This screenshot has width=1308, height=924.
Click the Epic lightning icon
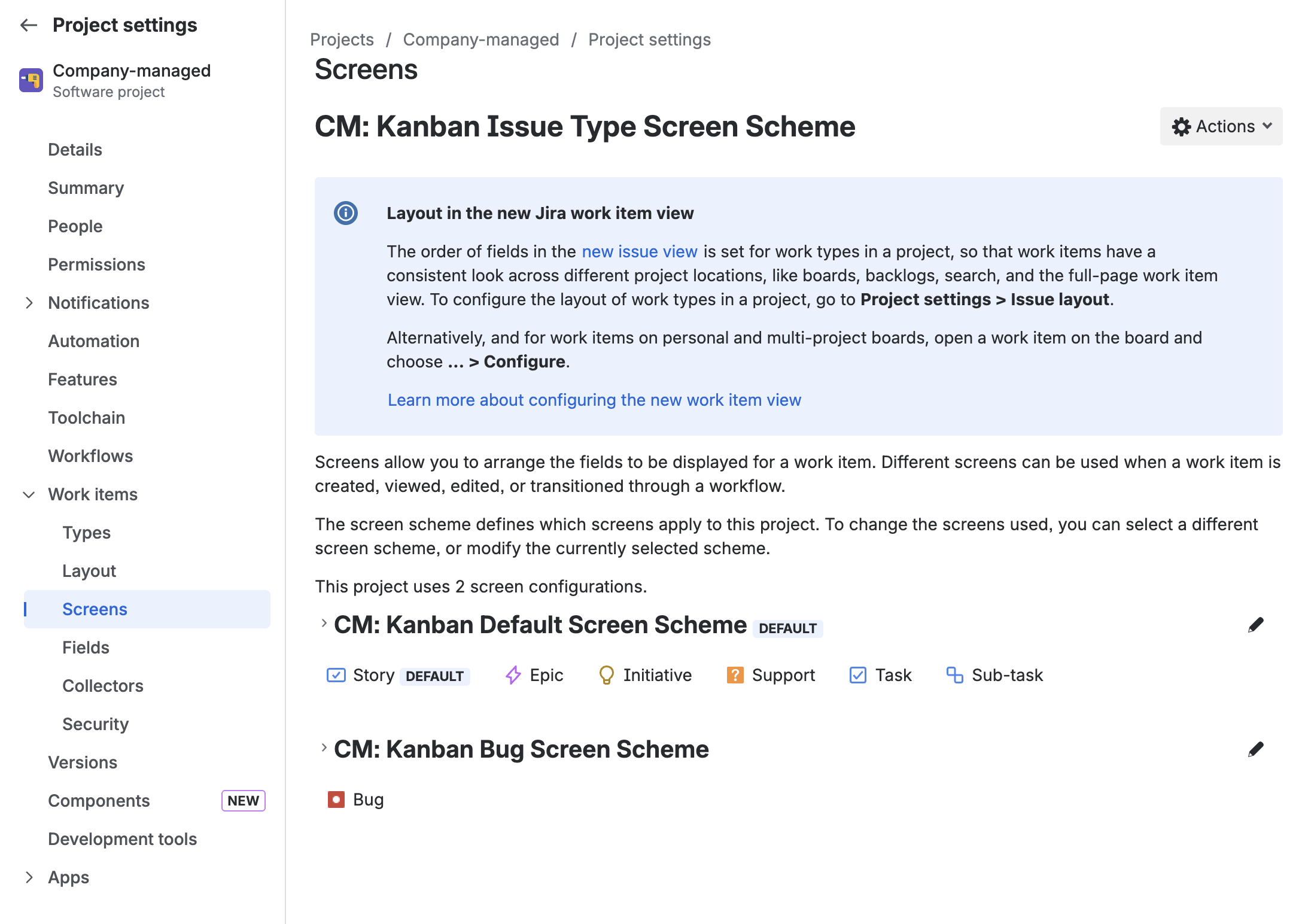coord(513,675)
